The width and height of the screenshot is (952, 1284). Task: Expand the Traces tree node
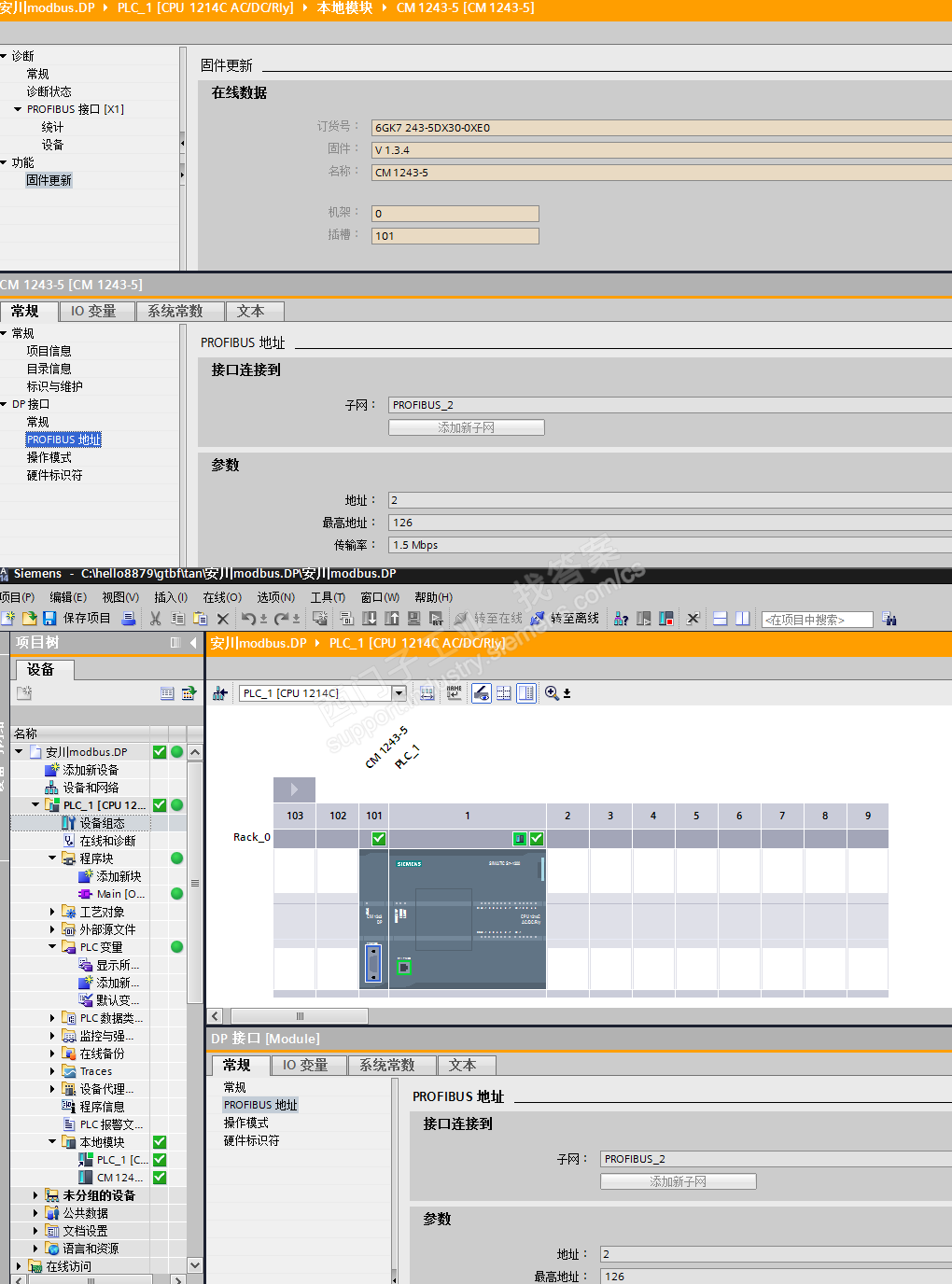click(x=52, y=1071)
